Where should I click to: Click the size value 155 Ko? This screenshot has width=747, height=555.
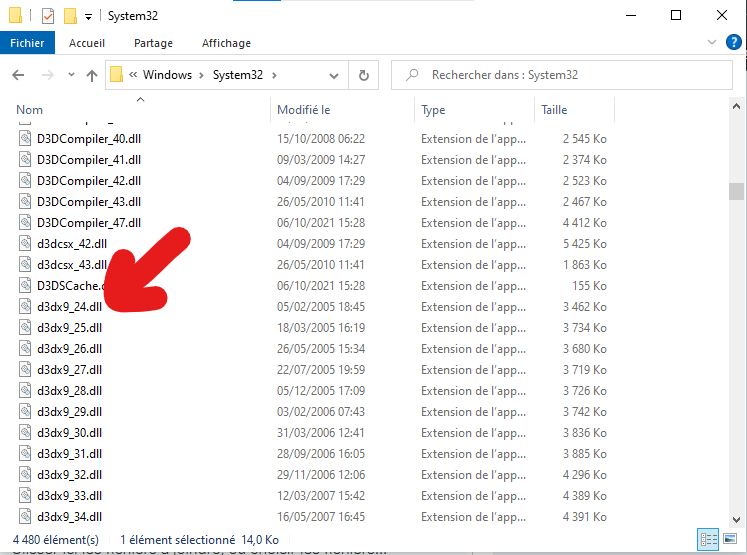(x=589, y=286)
